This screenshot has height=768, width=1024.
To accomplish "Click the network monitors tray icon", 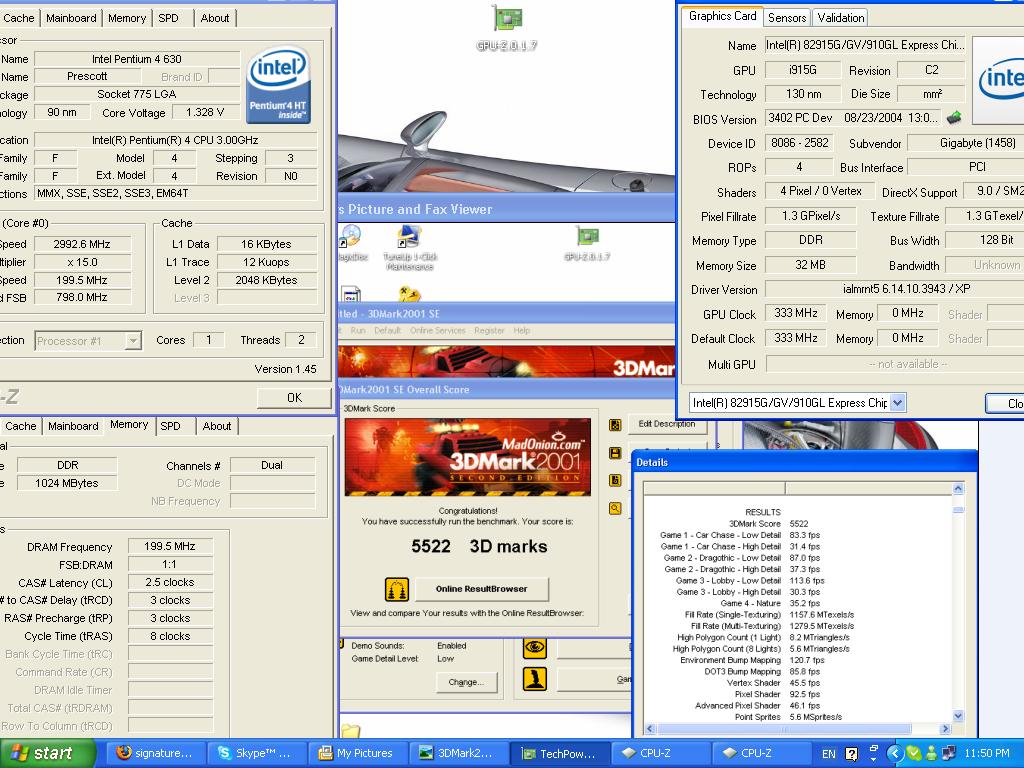I will tap(948, 754).
